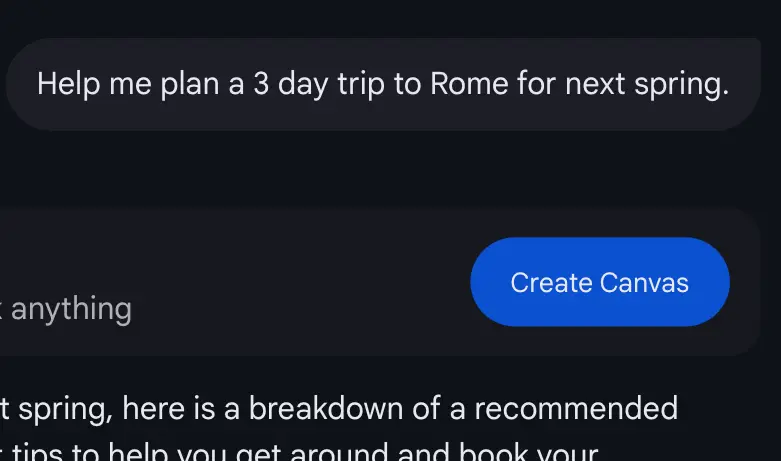Click the word 'Canvas' on the blue button

click(644, 282)
